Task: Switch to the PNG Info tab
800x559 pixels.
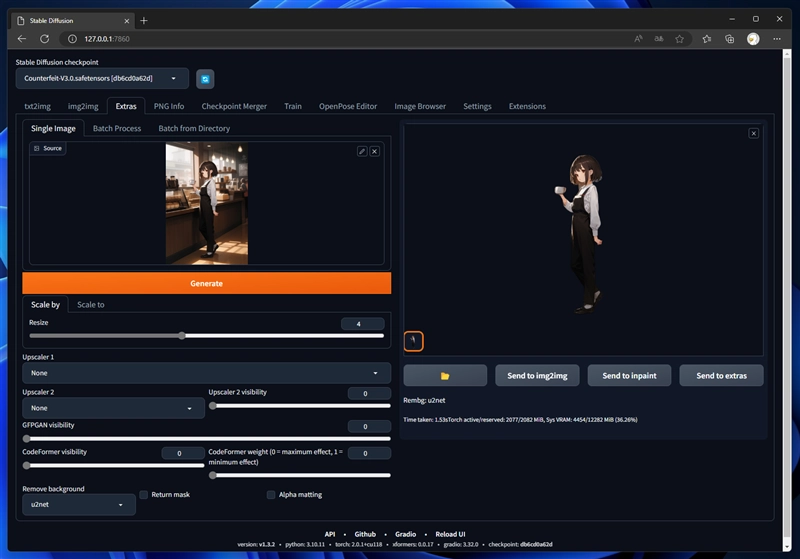Action: pos(169,106)
